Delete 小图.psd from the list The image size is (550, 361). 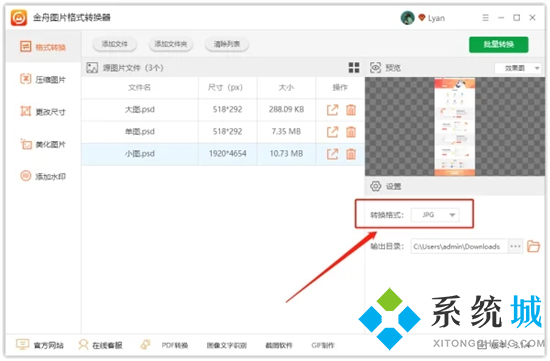click(x=351, y=154)
